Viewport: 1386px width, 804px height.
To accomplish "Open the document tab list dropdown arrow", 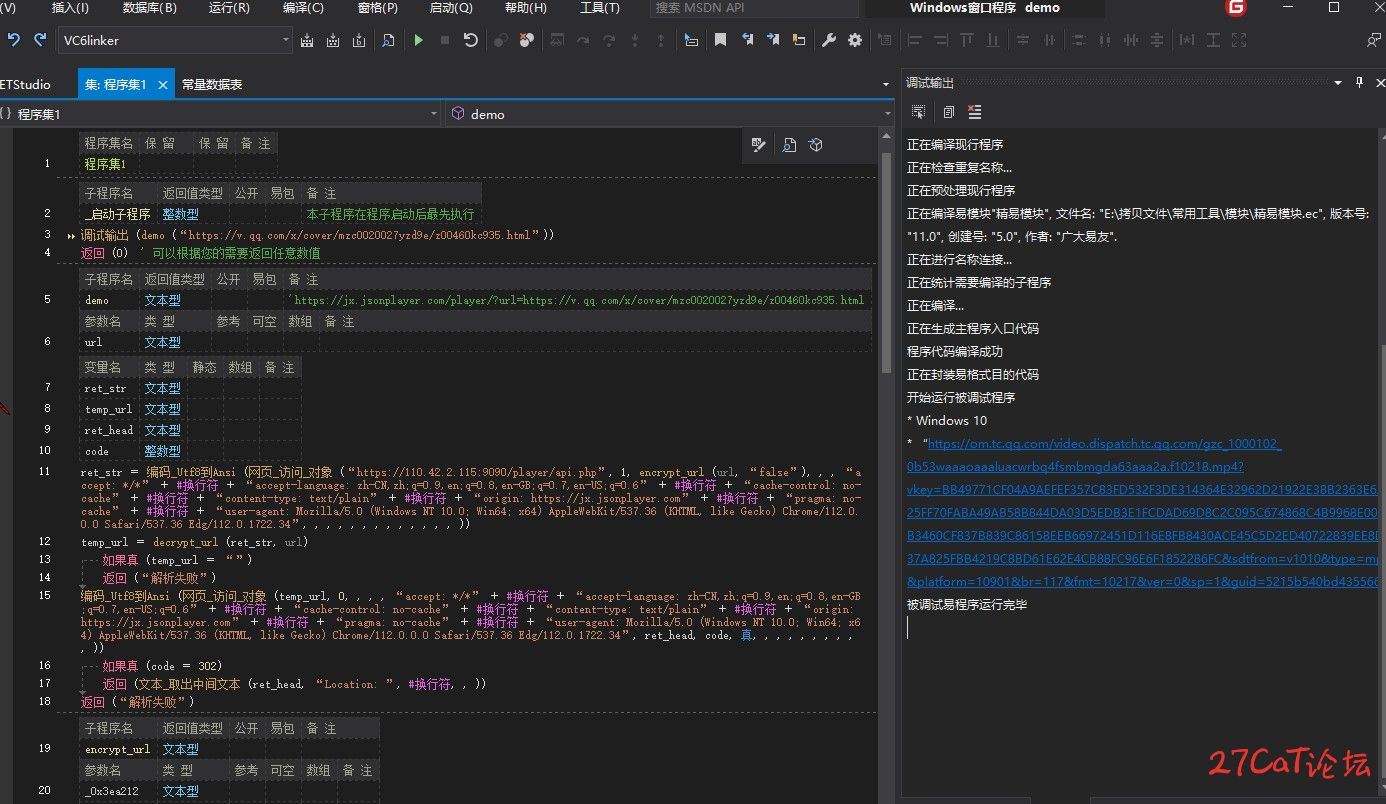I will coord(886,84).
